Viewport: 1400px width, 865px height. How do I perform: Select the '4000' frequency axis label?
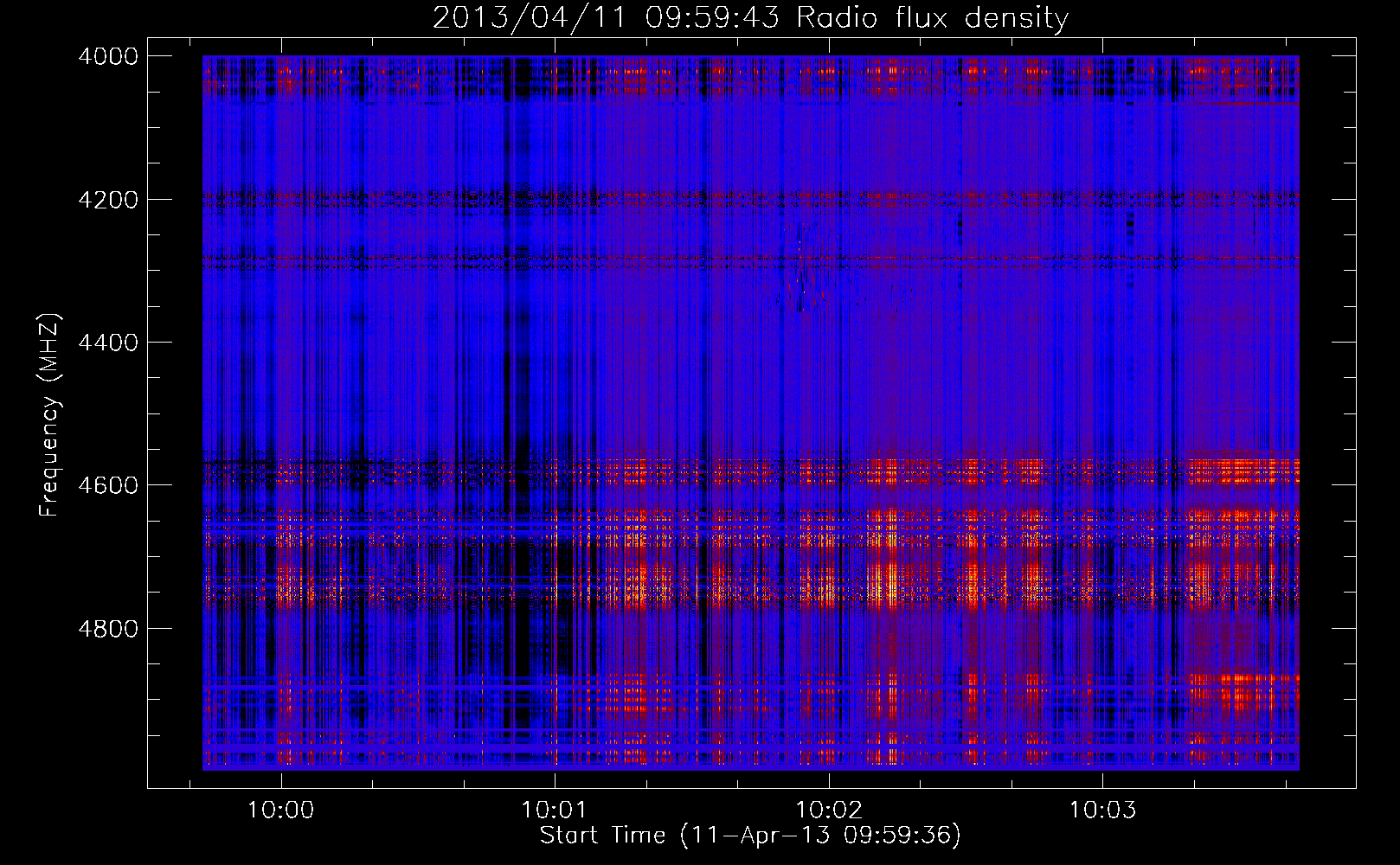[108, 56]
